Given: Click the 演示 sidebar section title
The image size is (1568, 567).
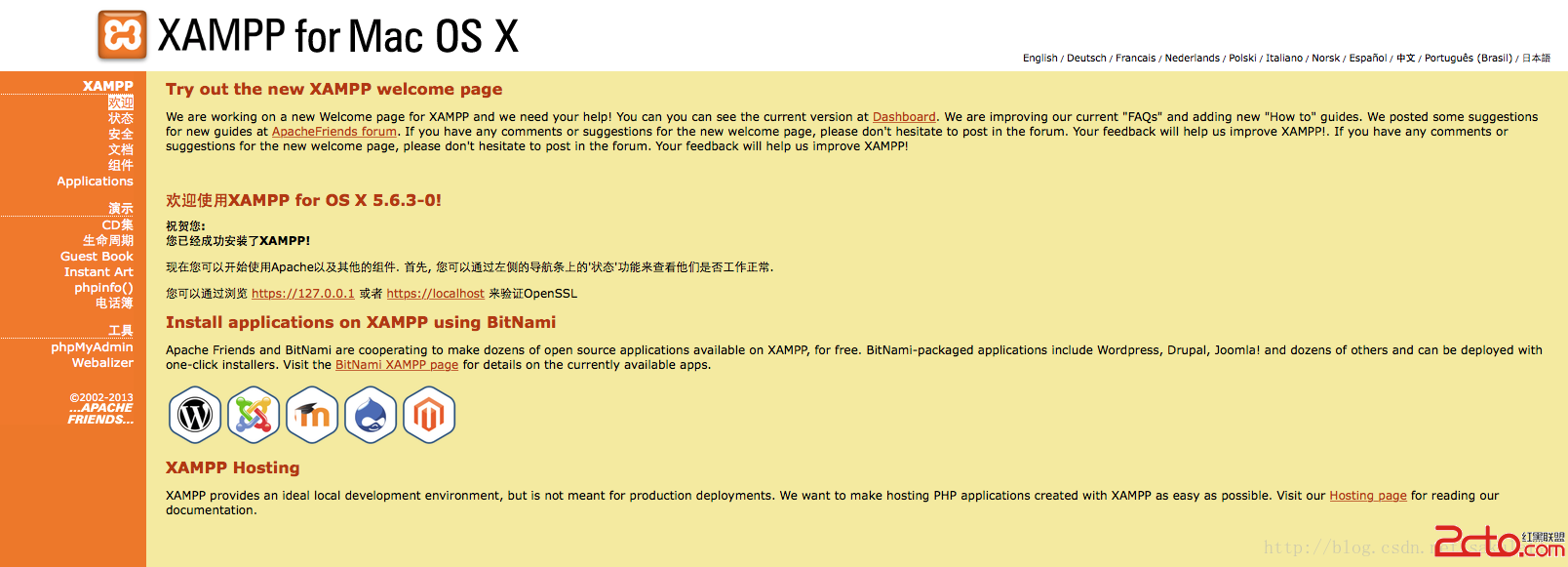Looking at the screenshot, I should pyautogui.click(x=121, y=208).
